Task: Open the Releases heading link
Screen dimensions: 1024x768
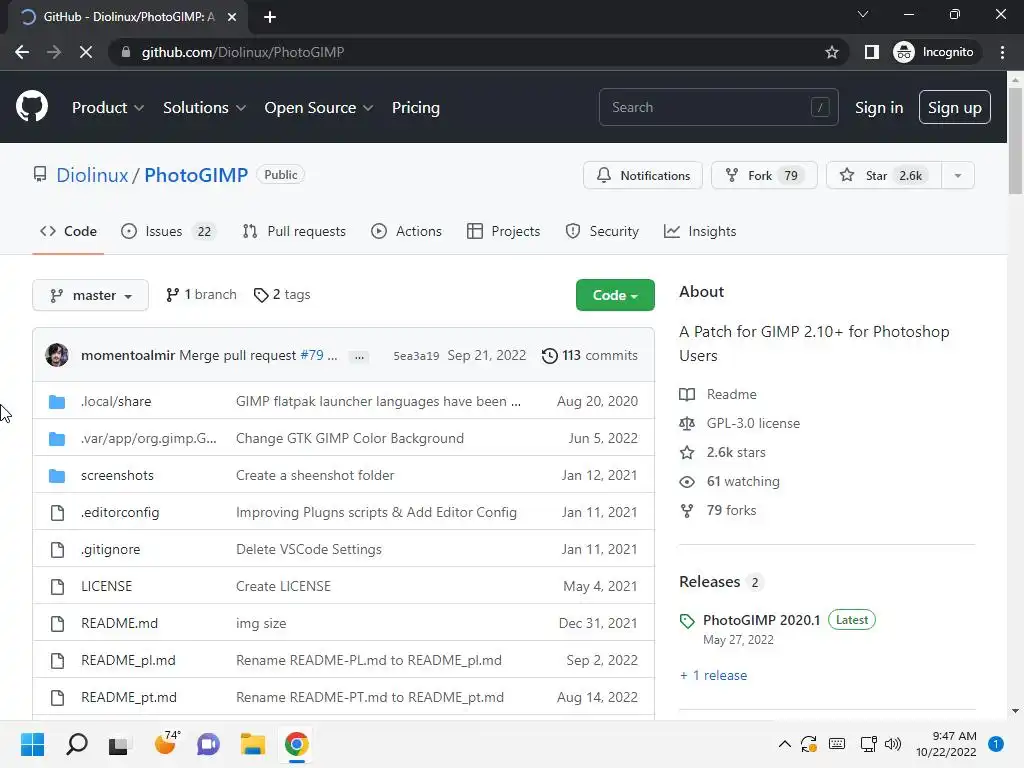Action: click(710, 582)
